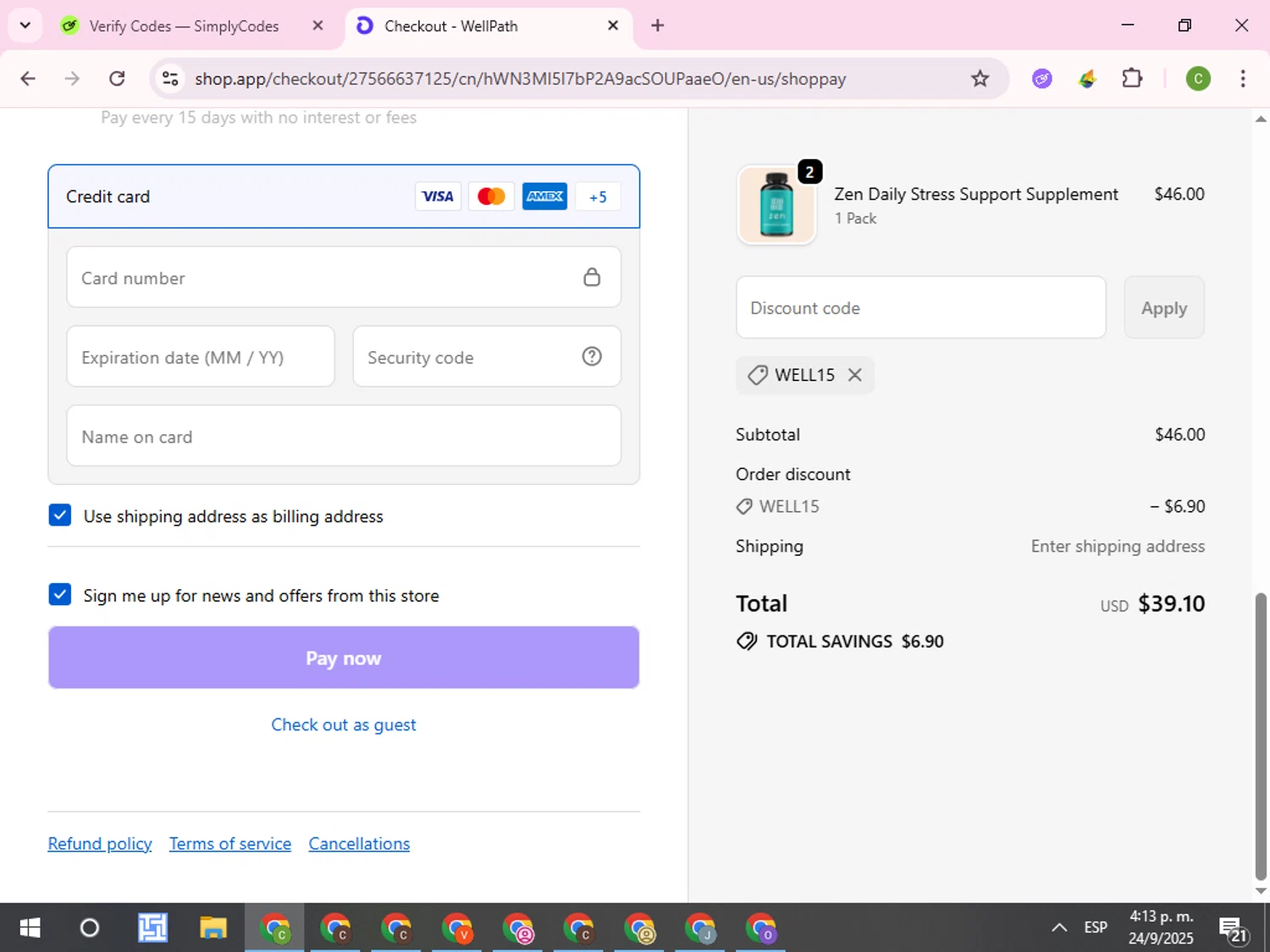Viewport: 1270px width, 952px height.
Task: Click the Visa card logo
Action: click(x=438, y=196)
